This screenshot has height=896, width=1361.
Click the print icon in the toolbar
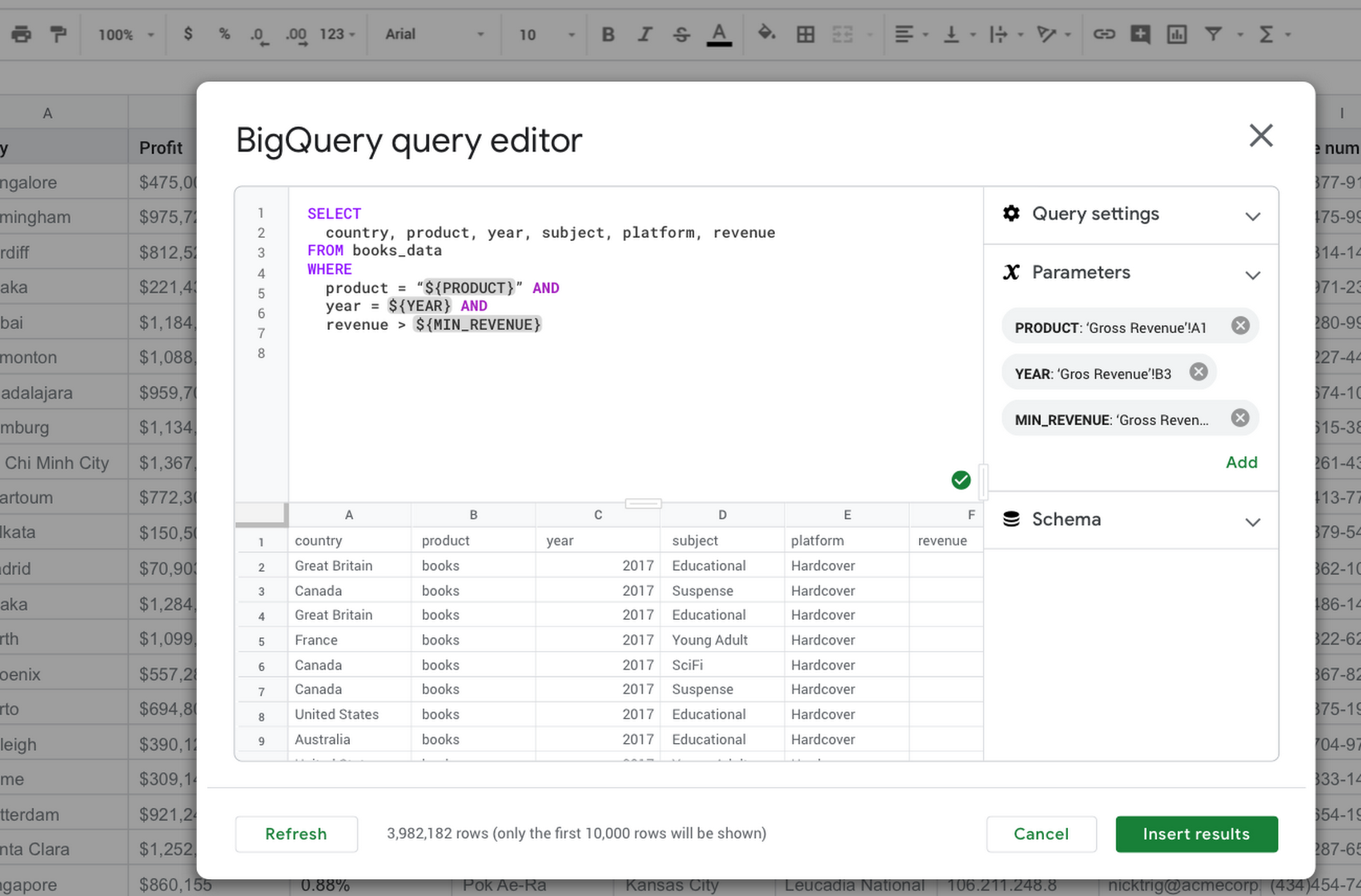click(22, 34)
